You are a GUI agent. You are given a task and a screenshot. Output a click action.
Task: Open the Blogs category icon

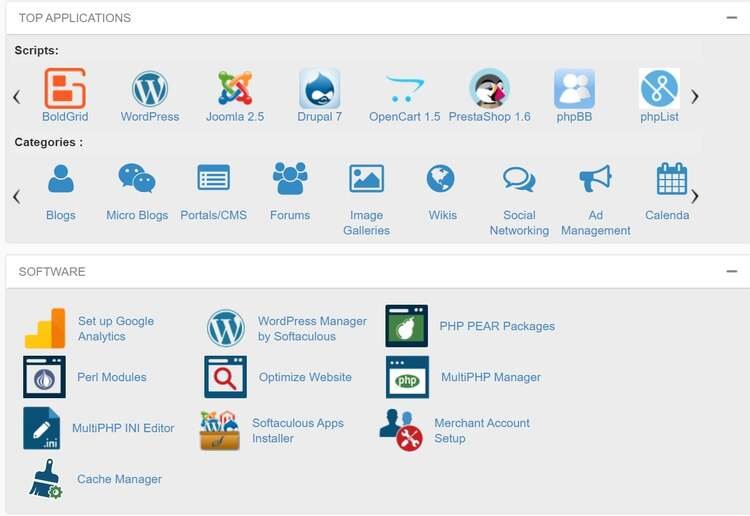click(x=61, y=178)
